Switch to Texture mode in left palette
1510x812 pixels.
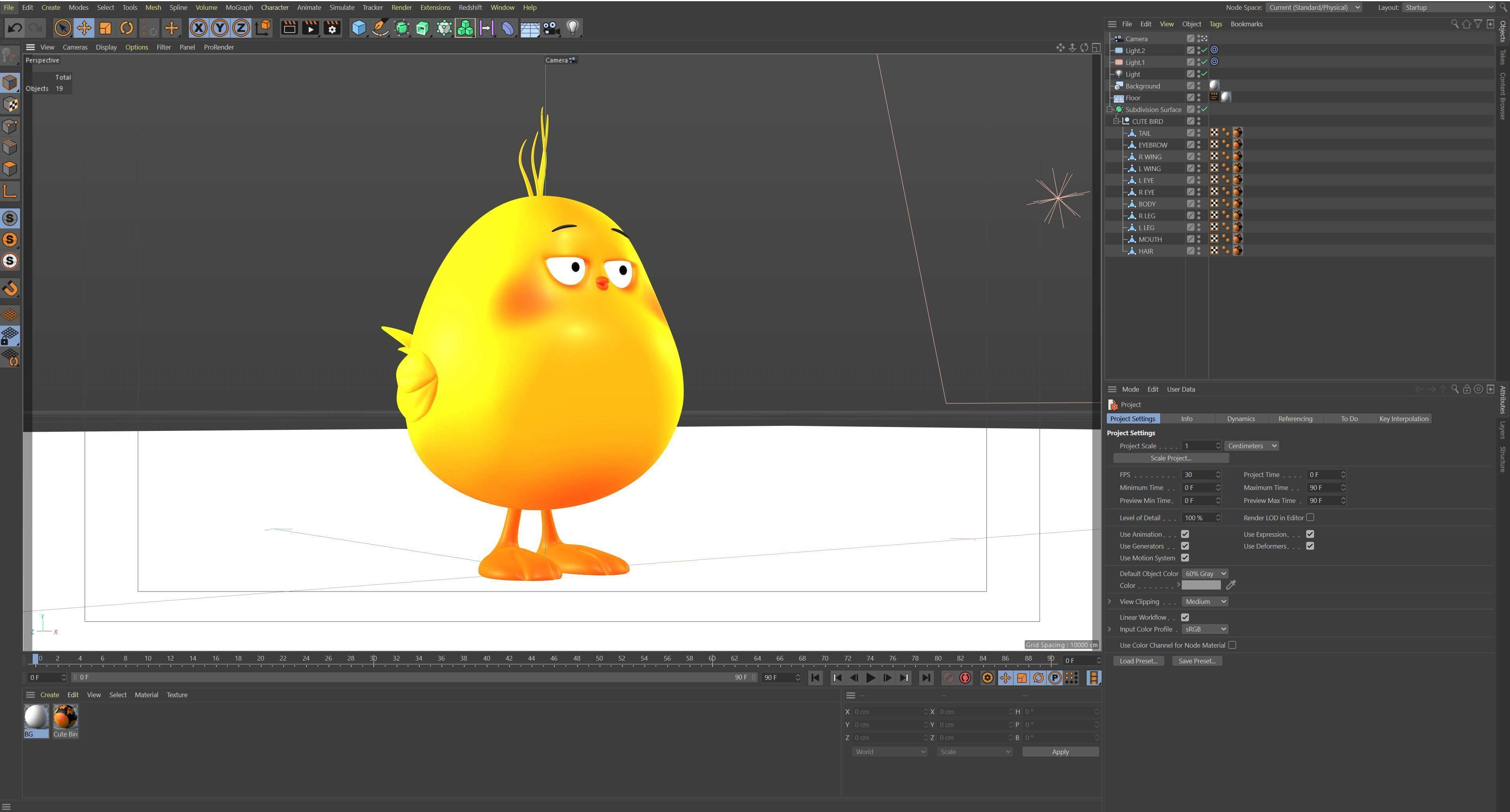click(10, 104)
